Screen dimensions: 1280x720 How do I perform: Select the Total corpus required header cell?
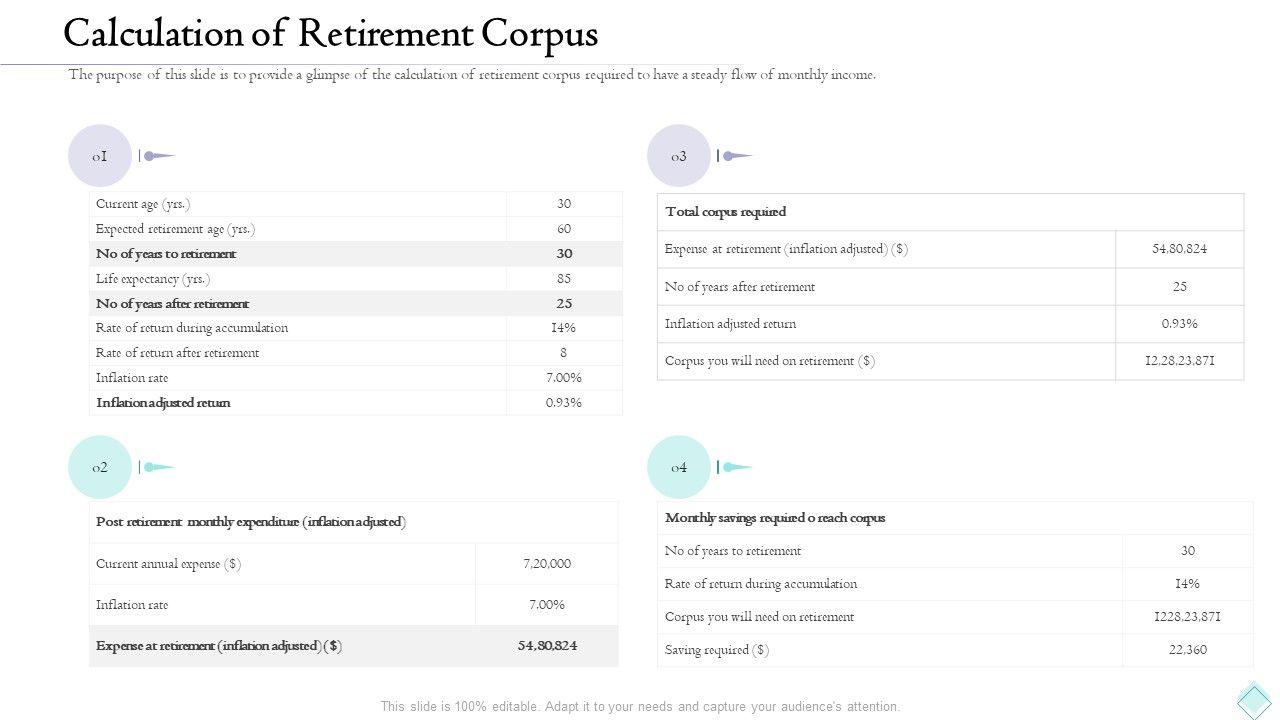click(x=726, y=212)
